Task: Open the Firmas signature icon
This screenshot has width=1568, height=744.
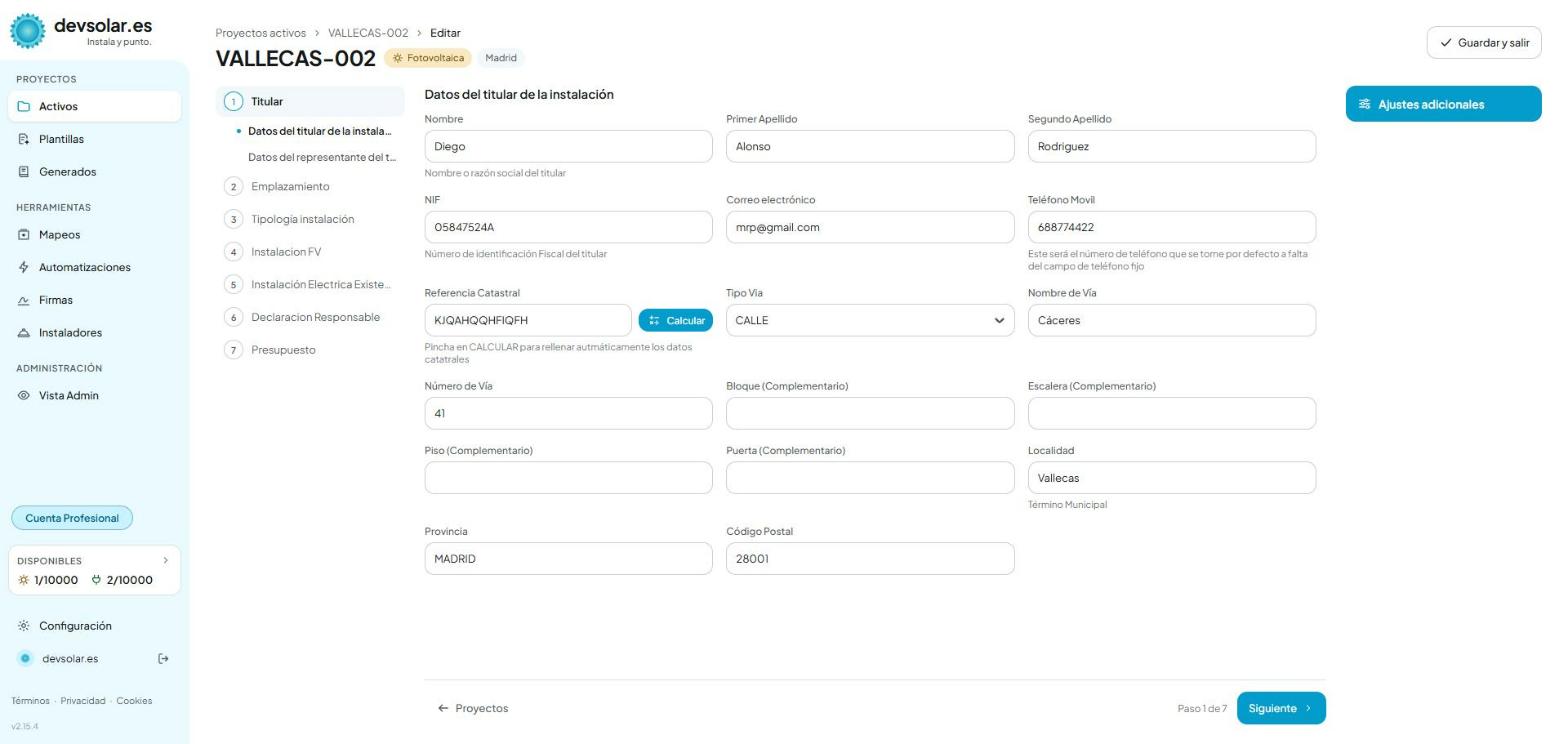Action: 24,300
